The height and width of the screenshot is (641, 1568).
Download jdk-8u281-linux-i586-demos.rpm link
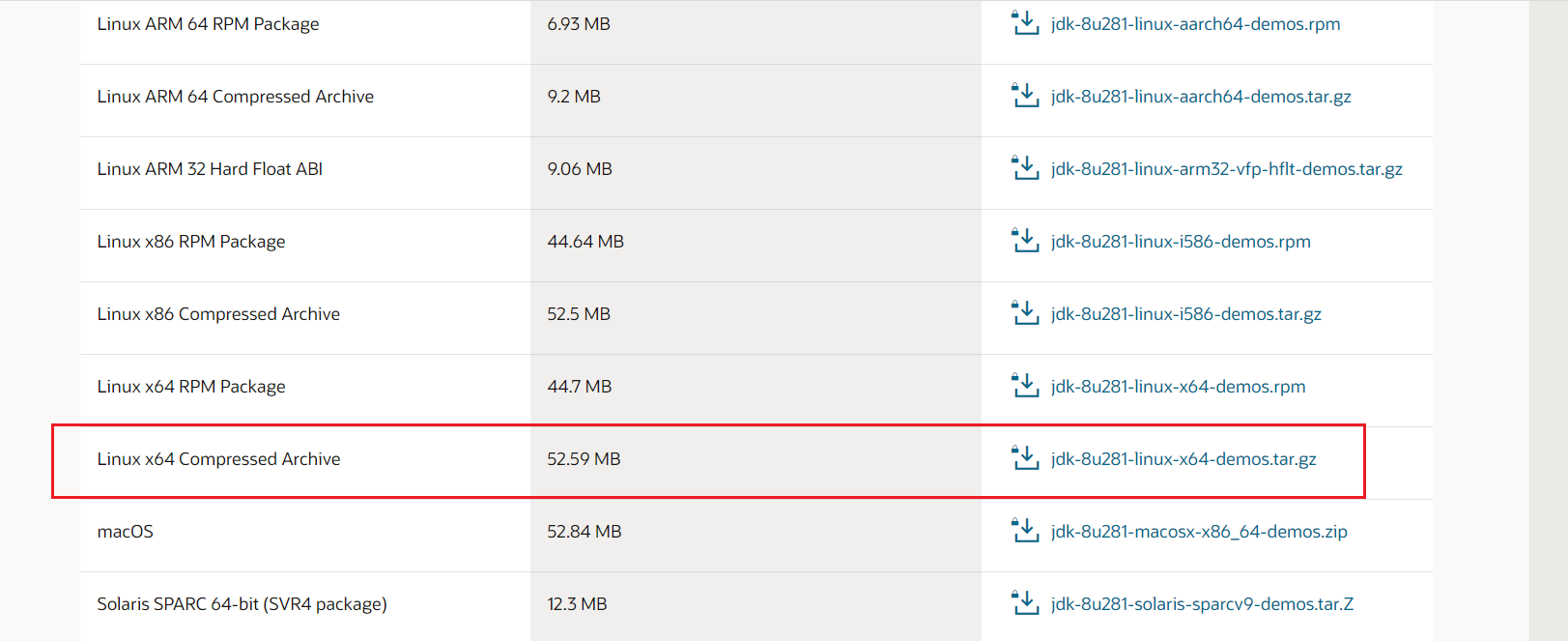[1181, 242]
